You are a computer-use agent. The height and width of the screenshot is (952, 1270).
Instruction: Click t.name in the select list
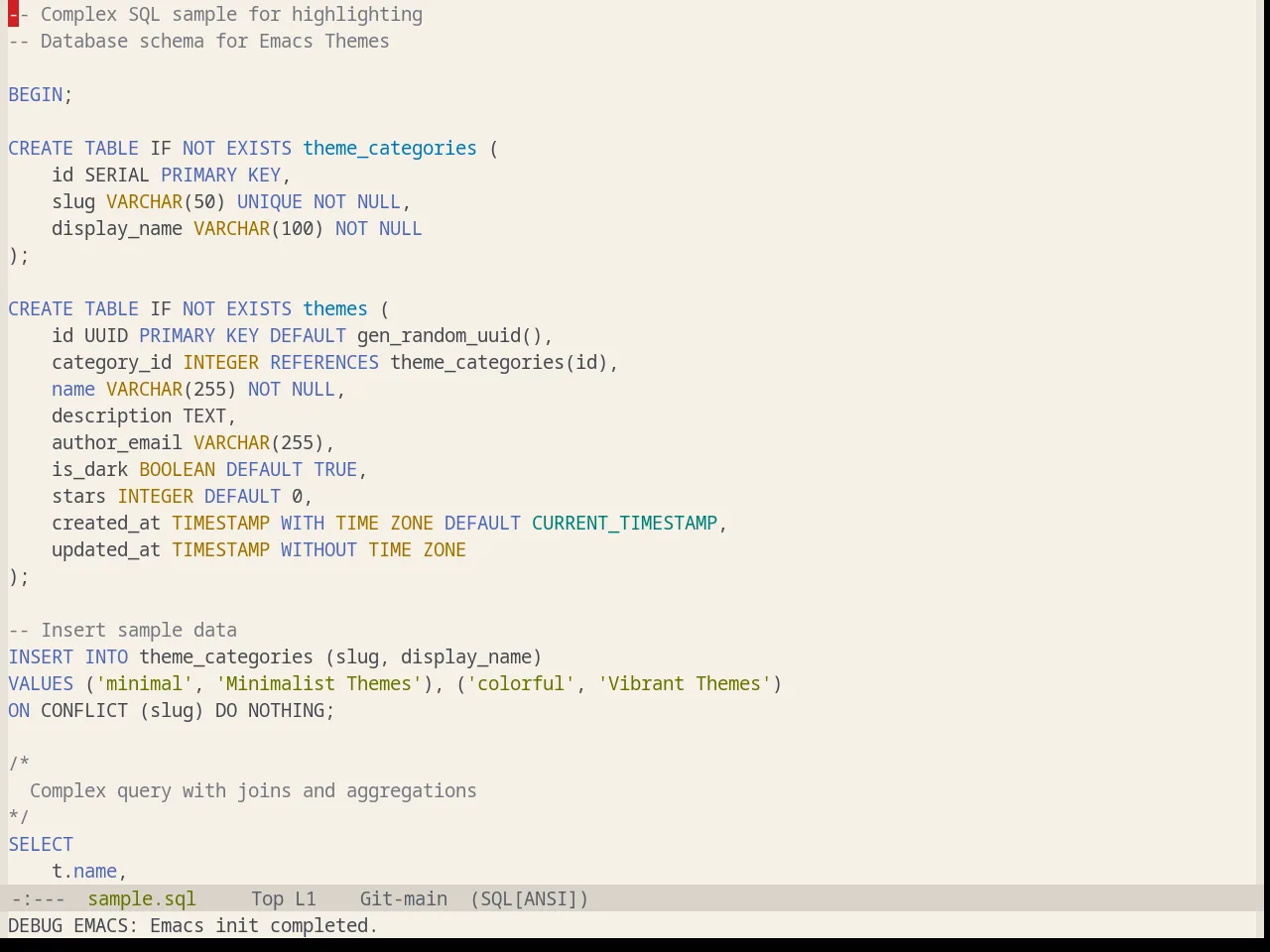pos(84,872)
